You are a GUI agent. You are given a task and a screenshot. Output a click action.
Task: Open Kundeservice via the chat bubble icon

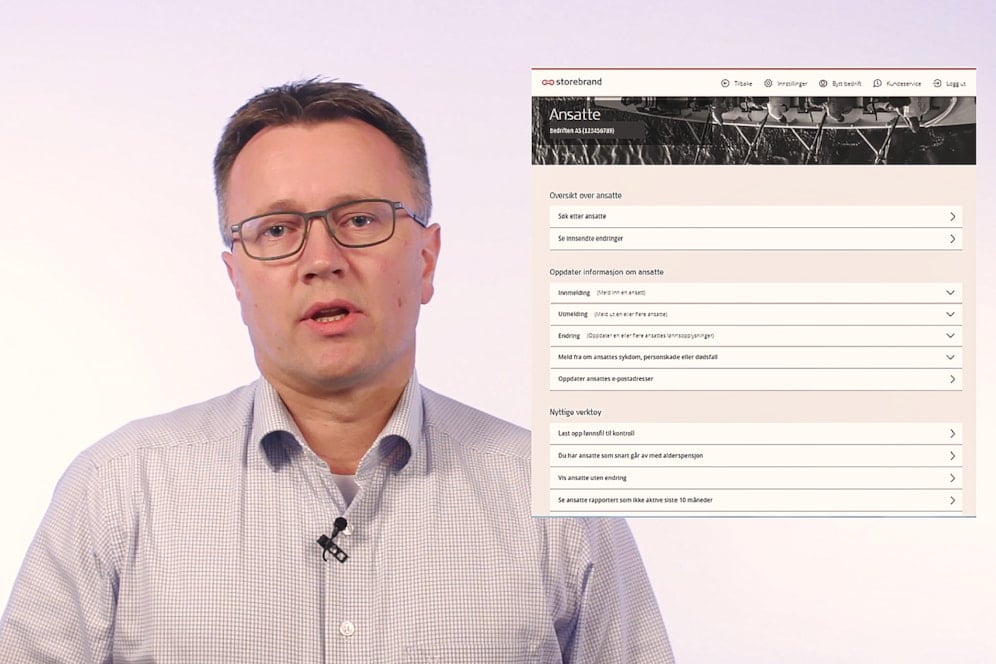[x=877, y=84]
